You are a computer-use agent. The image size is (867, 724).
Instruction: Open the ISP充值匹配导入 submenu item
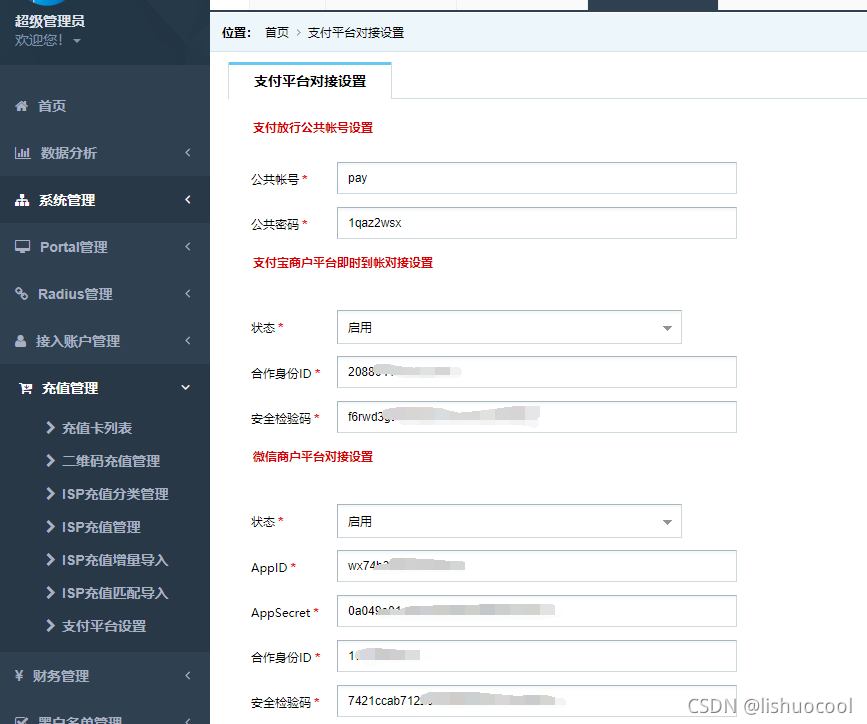point(115,593)
